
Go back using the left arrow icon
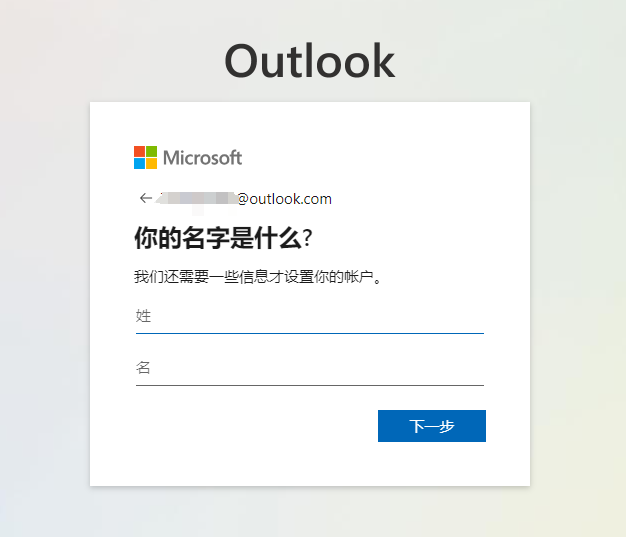tap(146, 198)
